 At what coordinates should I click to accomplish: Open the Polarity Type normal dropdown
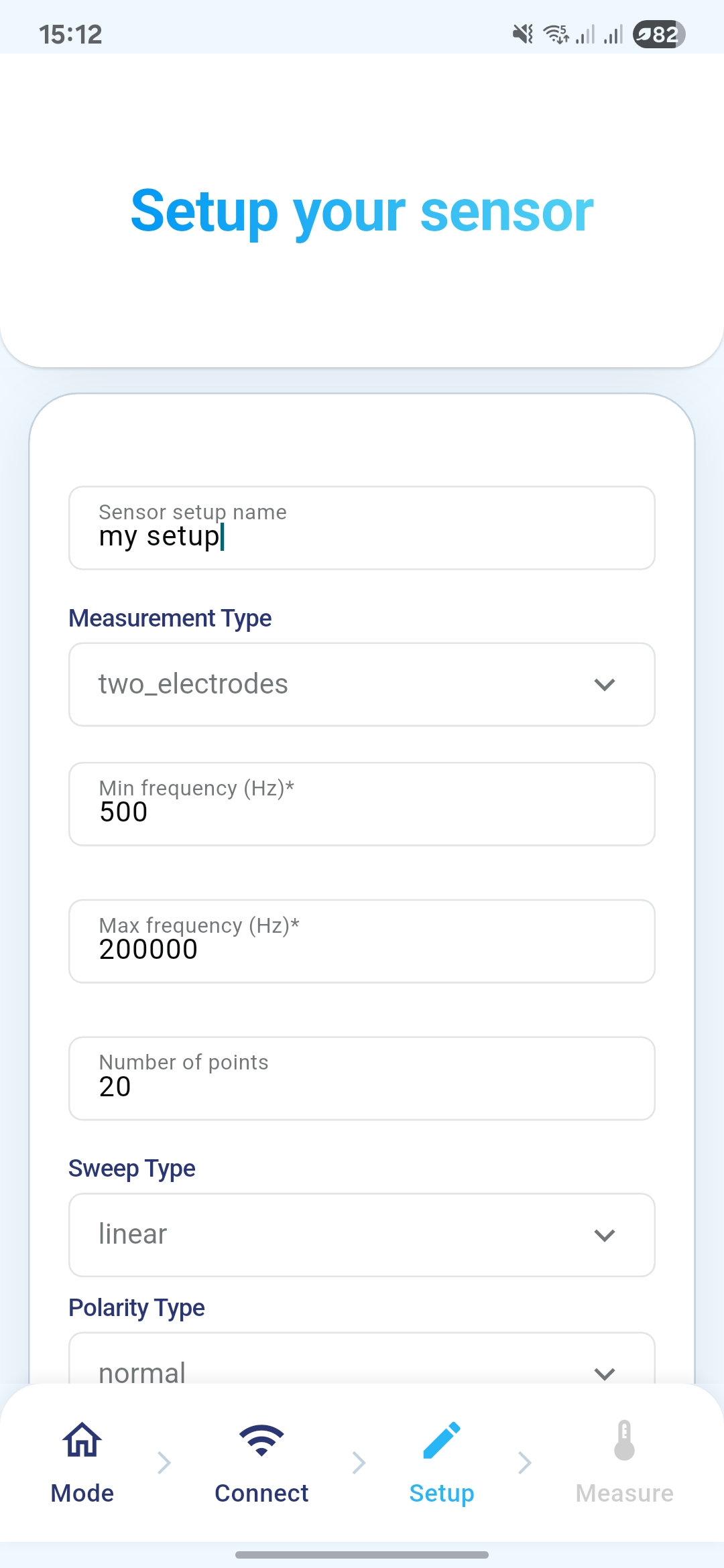click(362, 1367)
